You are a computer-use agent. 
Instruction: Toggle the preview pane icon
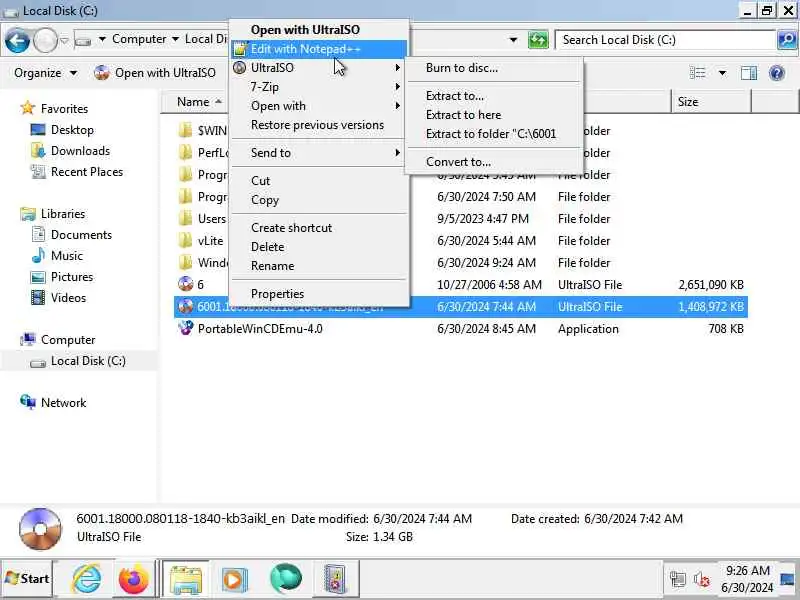748,73
